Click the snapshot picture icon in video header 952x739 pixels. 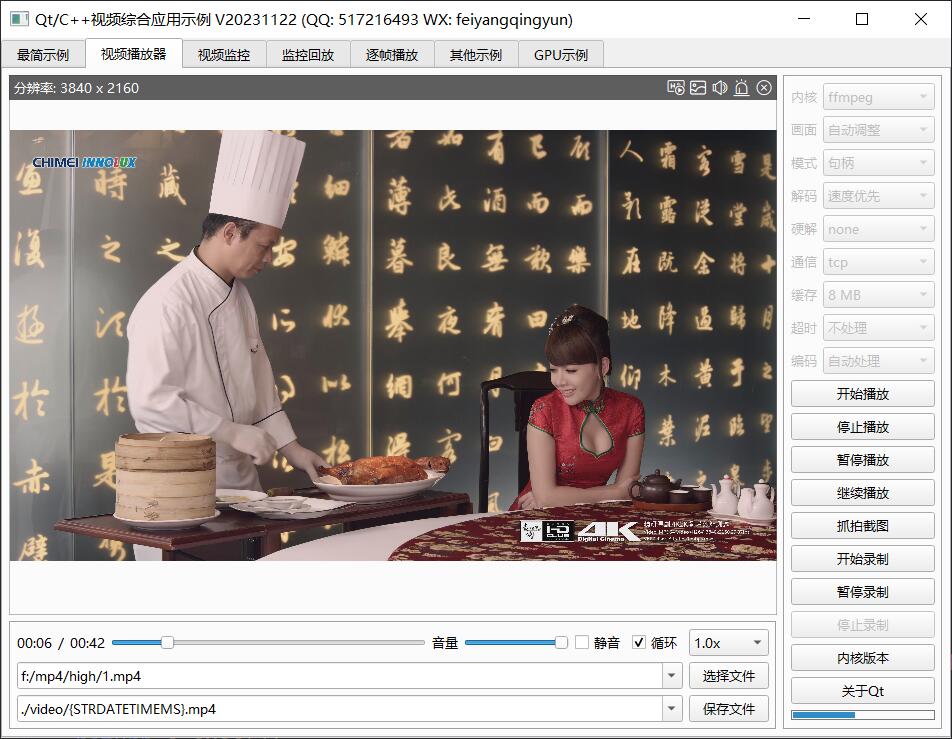point(698,88)
